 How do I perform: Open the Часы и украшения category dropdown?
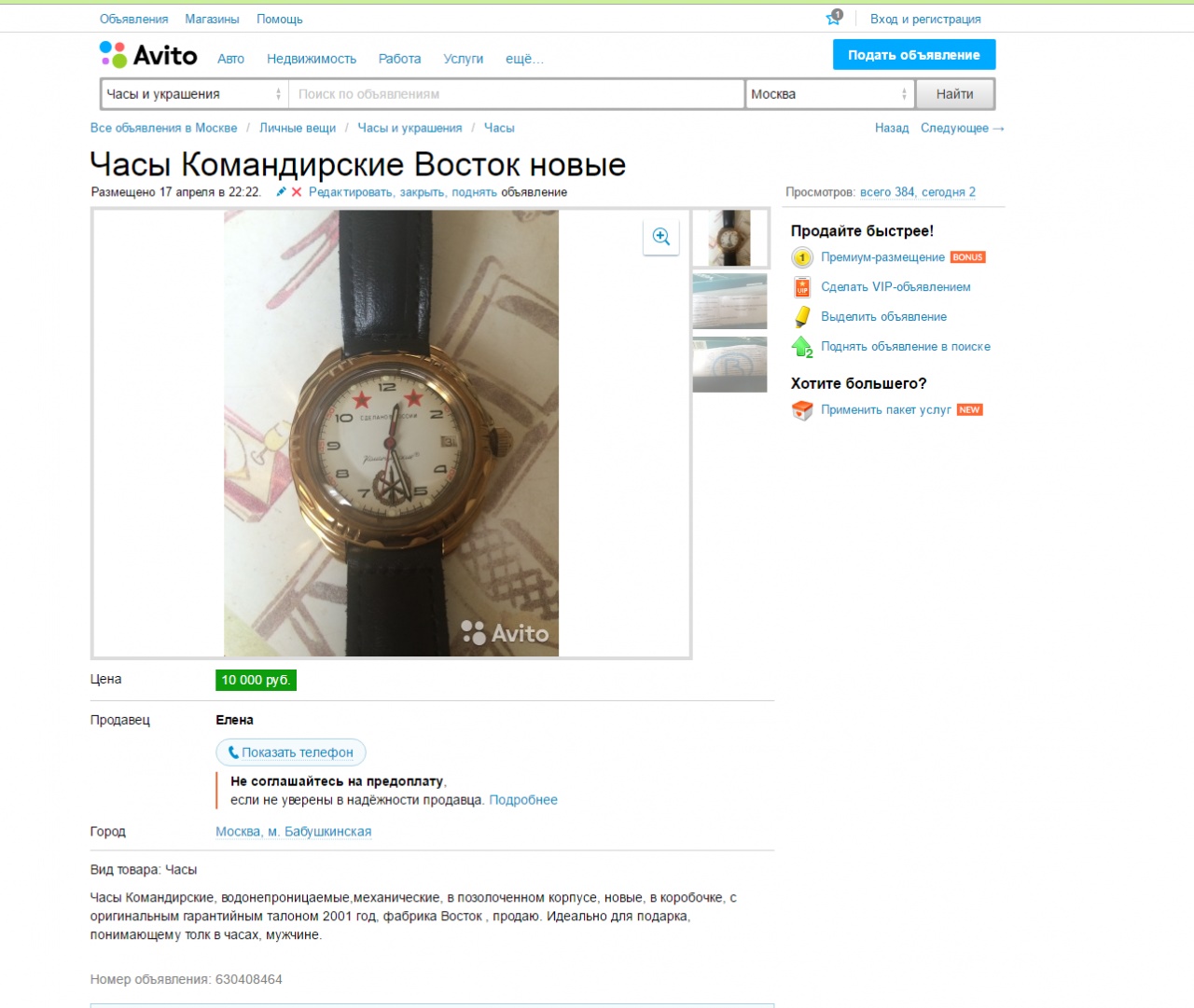194,94
